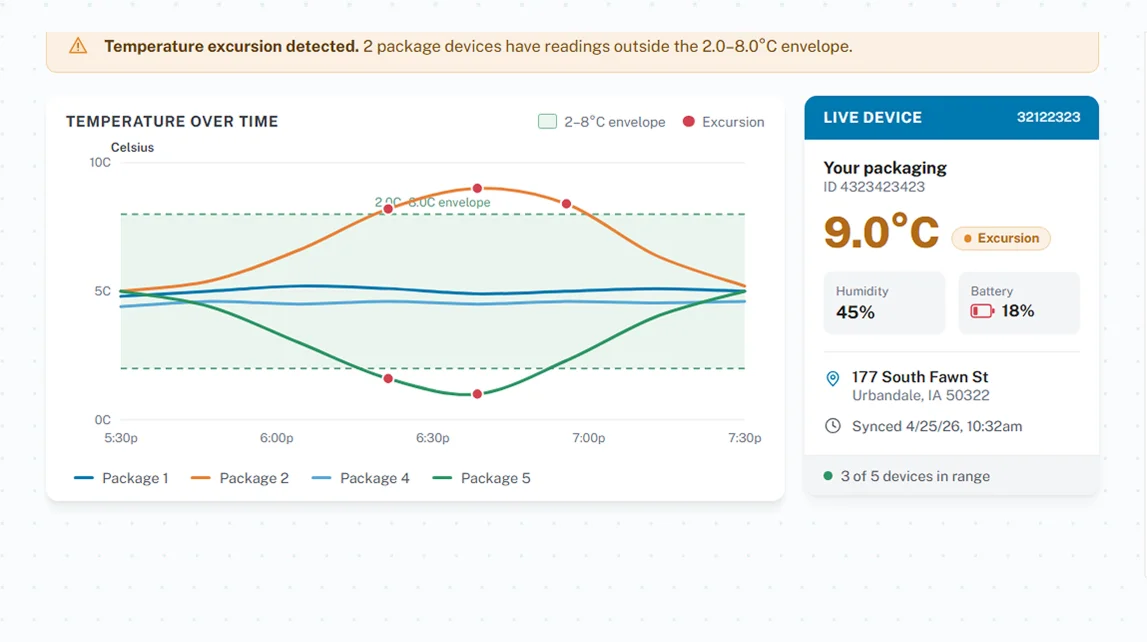Select the Package 4 legend entry

361,478
